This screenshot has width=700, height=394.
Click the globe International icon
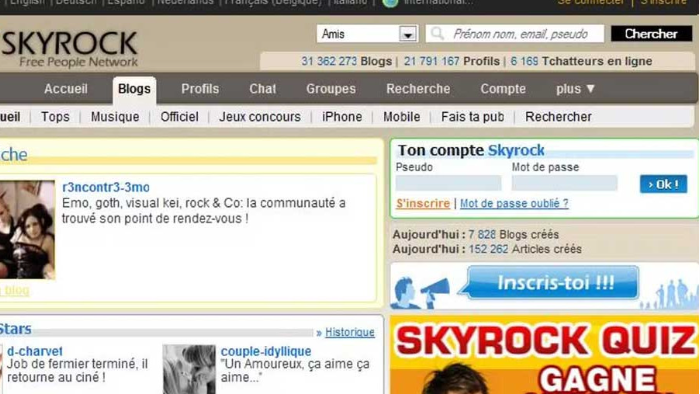click(x=390, y=3)
